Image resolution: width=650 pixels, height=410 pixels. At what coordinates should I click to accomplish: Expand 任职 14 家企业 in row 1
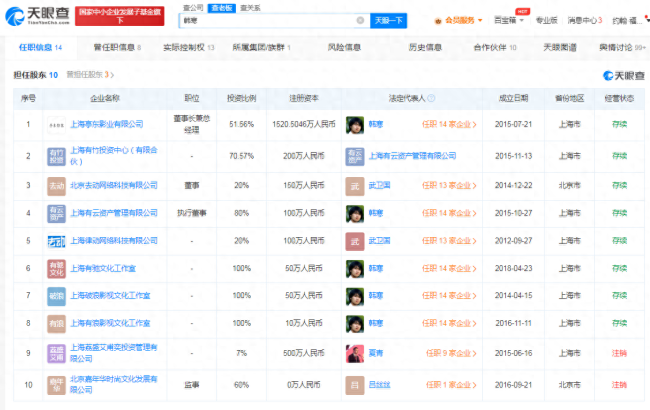click(449, 124)
